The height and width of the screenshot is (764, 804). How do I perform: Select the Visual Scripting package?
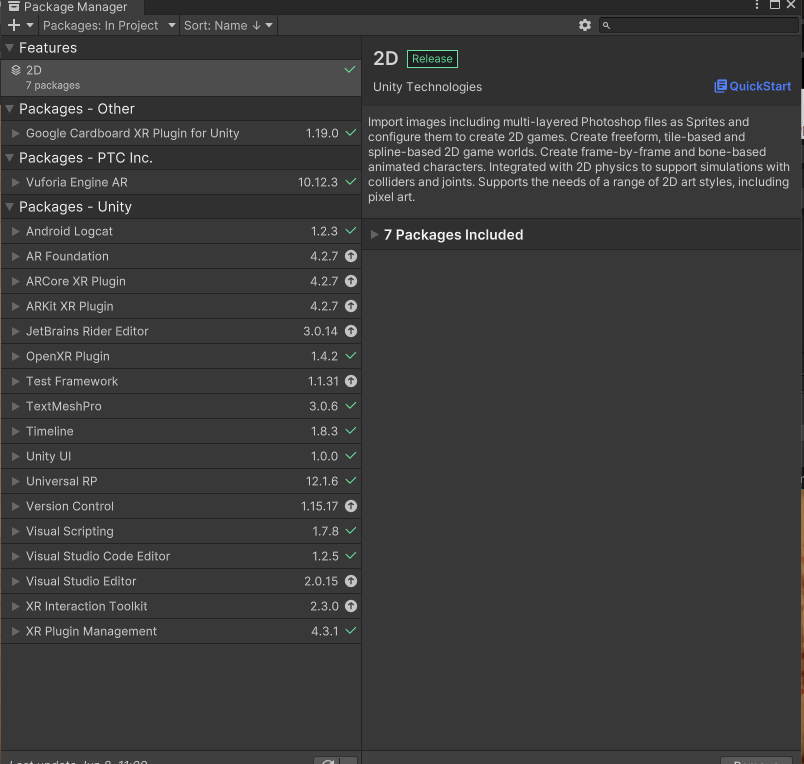pyautogui.click(x=70, y=531)
